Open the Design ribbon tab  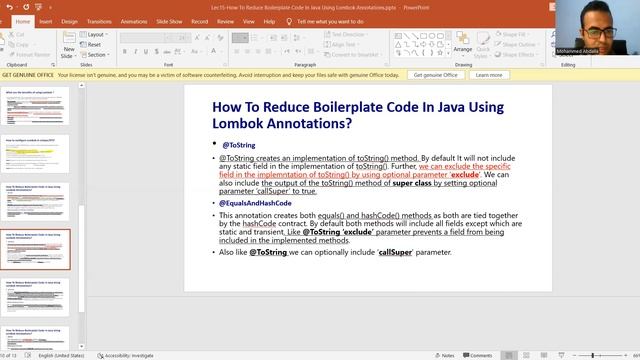[69, 22]
